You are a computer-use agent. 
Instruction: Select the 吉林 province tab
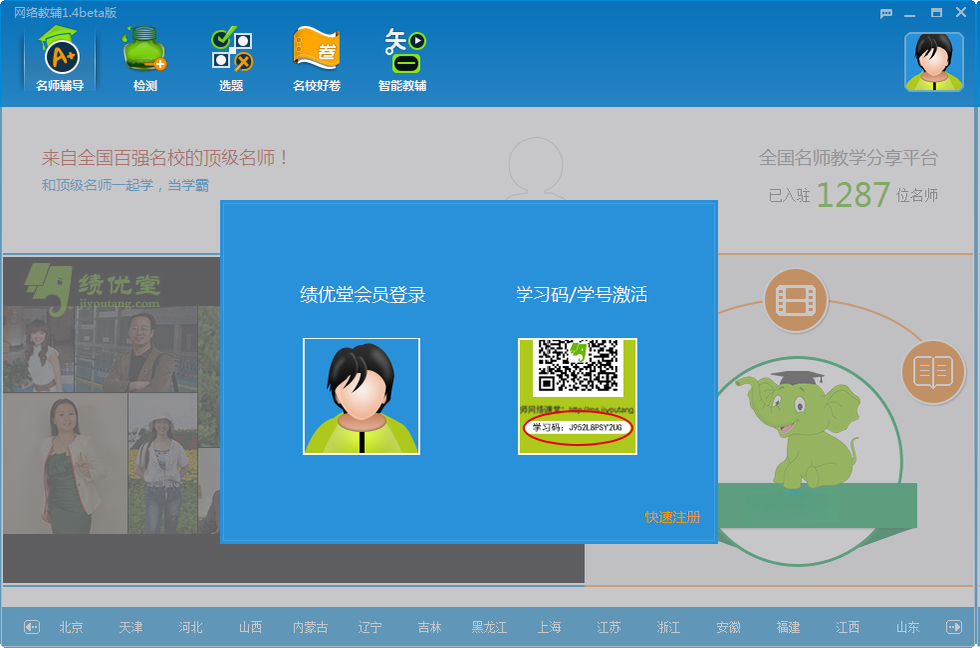tap(429, 627)
